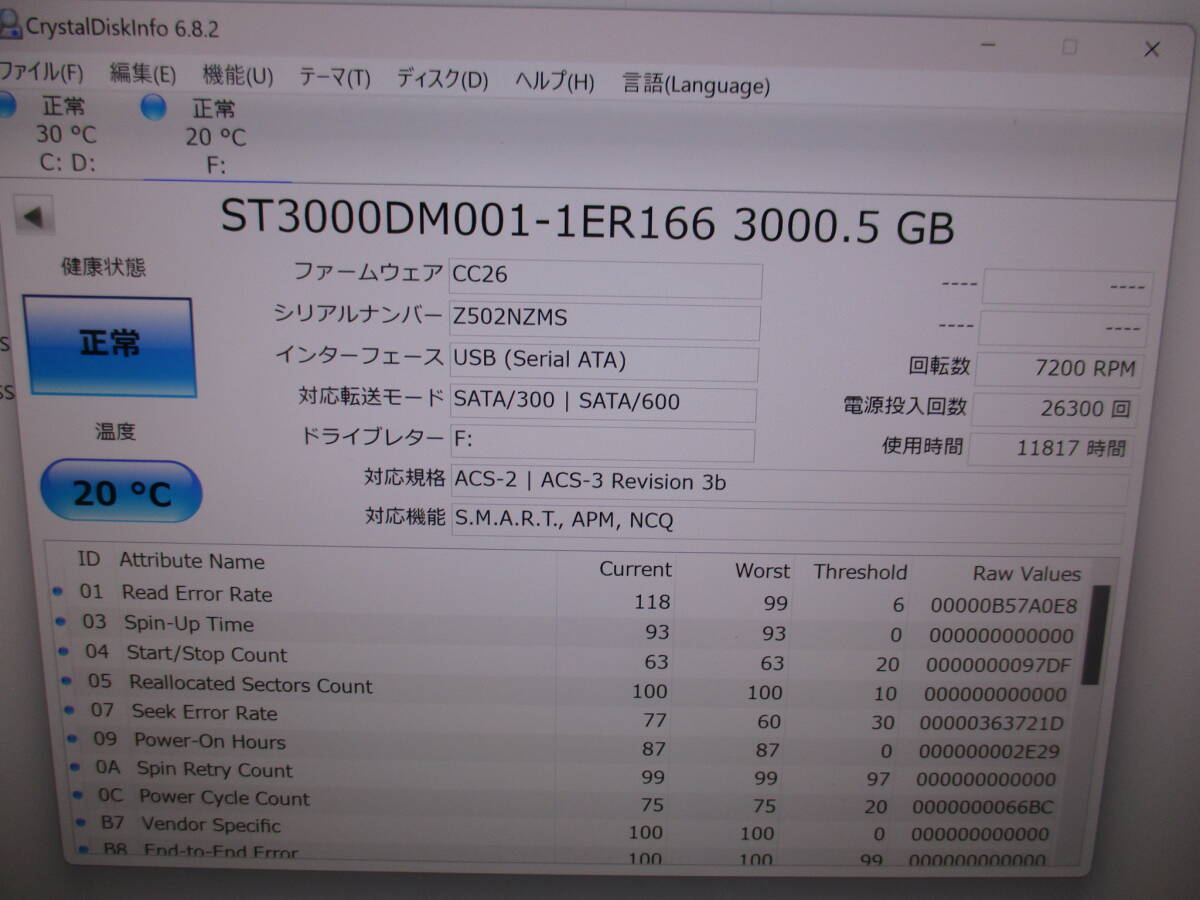Image resolution: width=1200 pixels, height=900 pixels.
Task: Click the Raw Values column header
Action: [1027, 574]
